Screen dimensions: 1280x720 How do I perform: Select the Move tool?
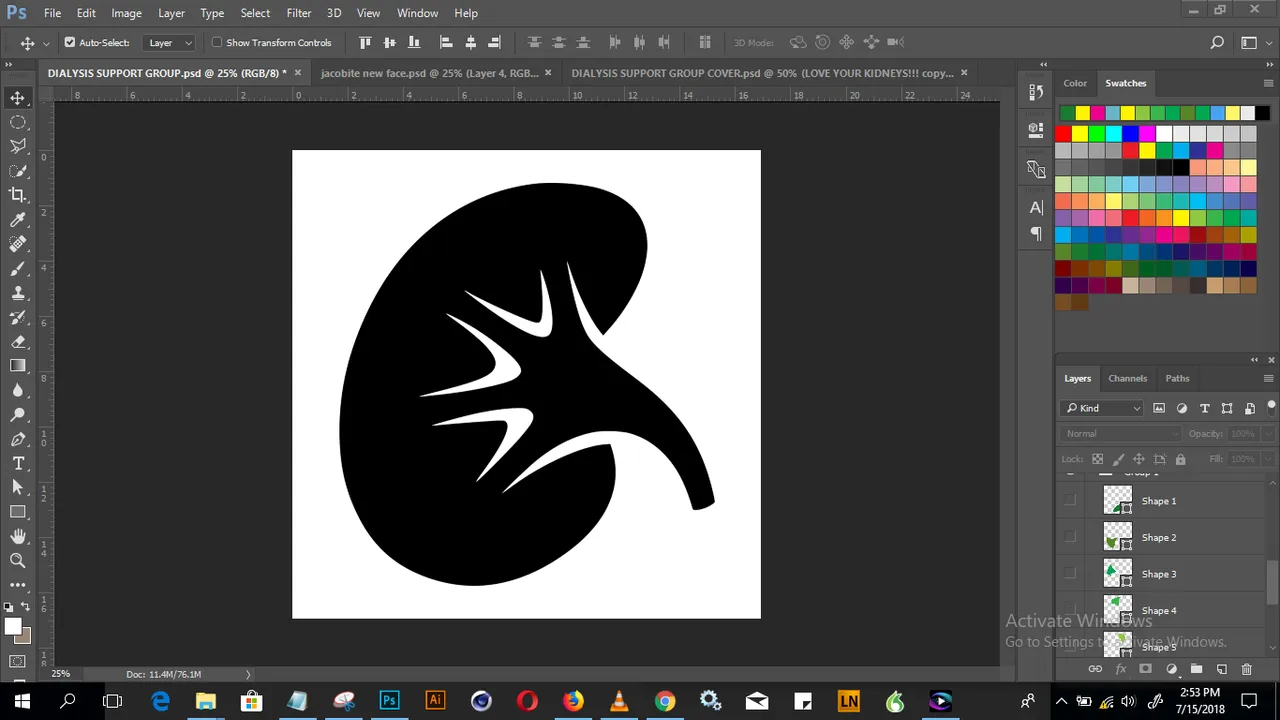click(18, 98)
